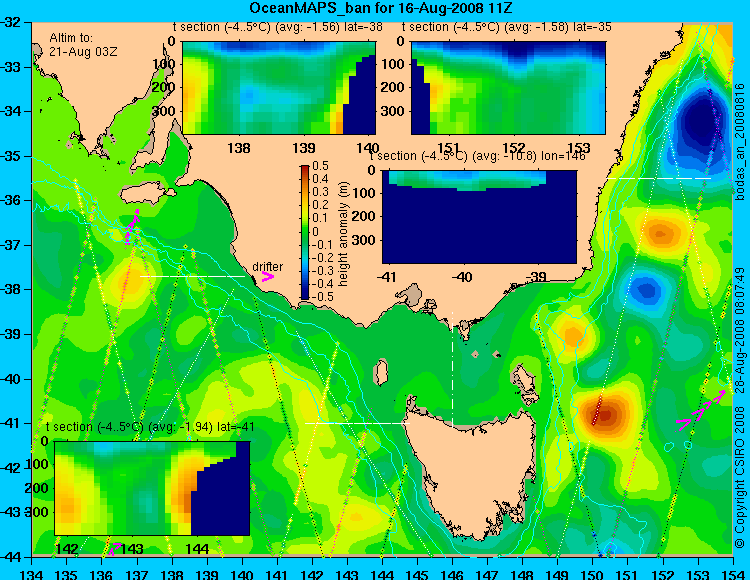Click the '28-Aug-2008 08:07:49' timestamp
This screenshot has height=580, width=750.
(740, 329)
